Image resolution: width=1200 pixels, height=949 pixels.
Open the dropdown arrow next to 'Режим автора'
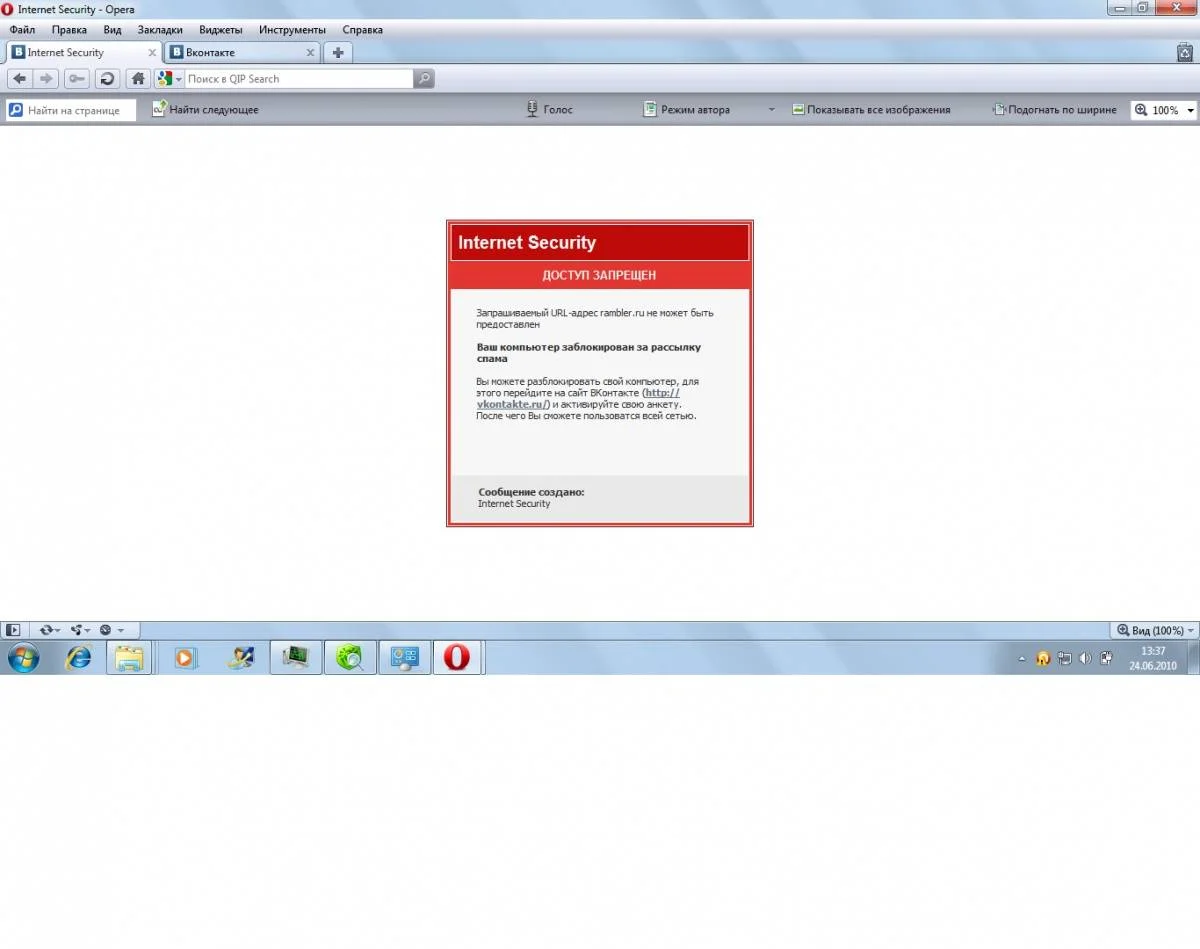pos(771,110)
